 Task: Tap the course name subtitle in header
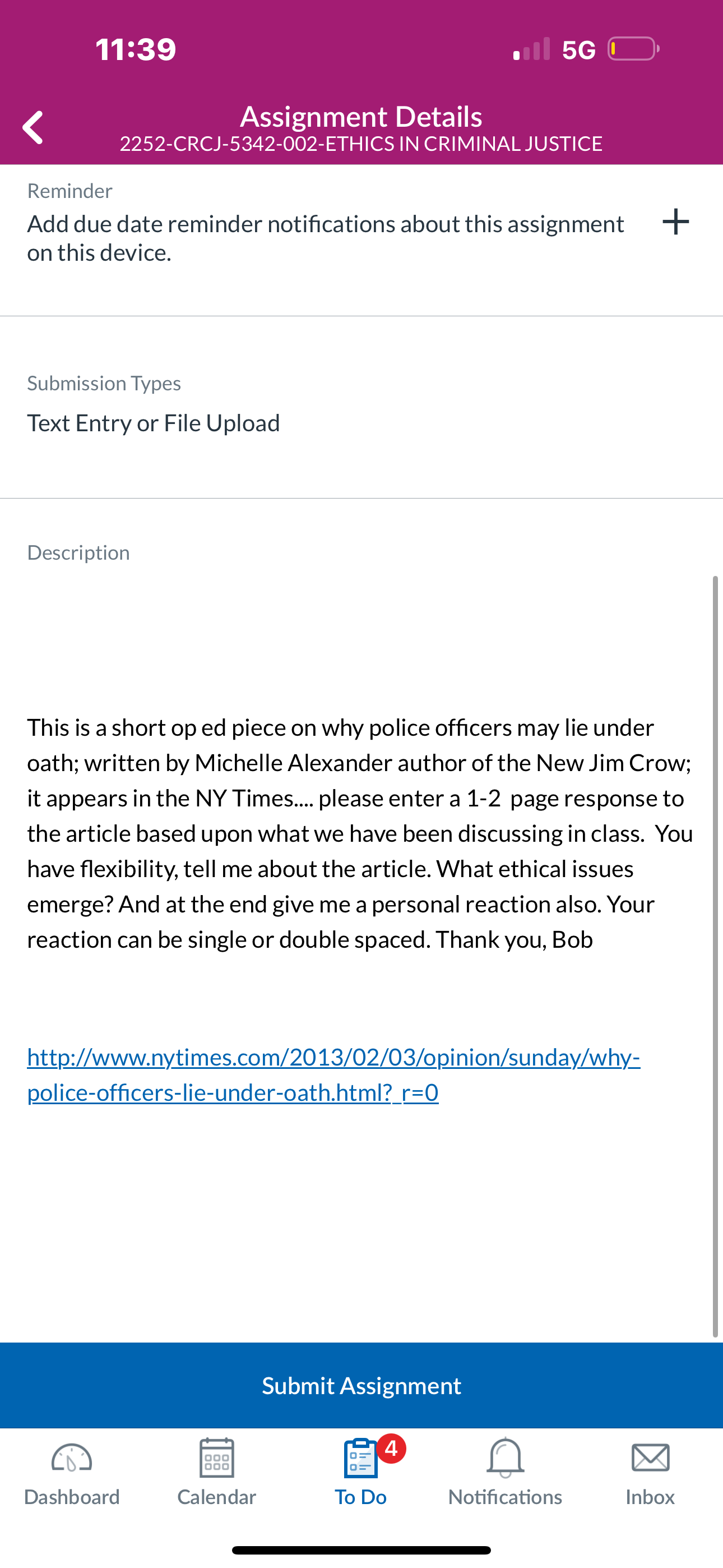coord(361,144)
